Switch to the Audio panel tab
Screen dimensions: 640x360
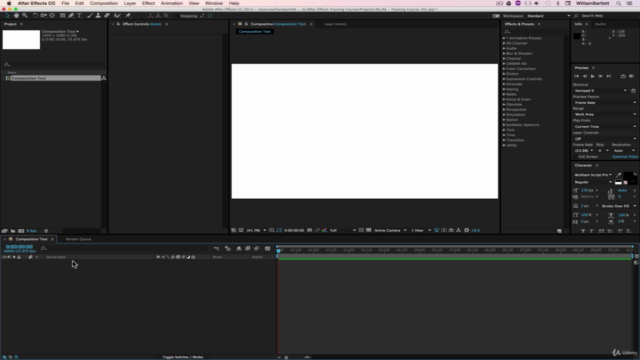600,24
